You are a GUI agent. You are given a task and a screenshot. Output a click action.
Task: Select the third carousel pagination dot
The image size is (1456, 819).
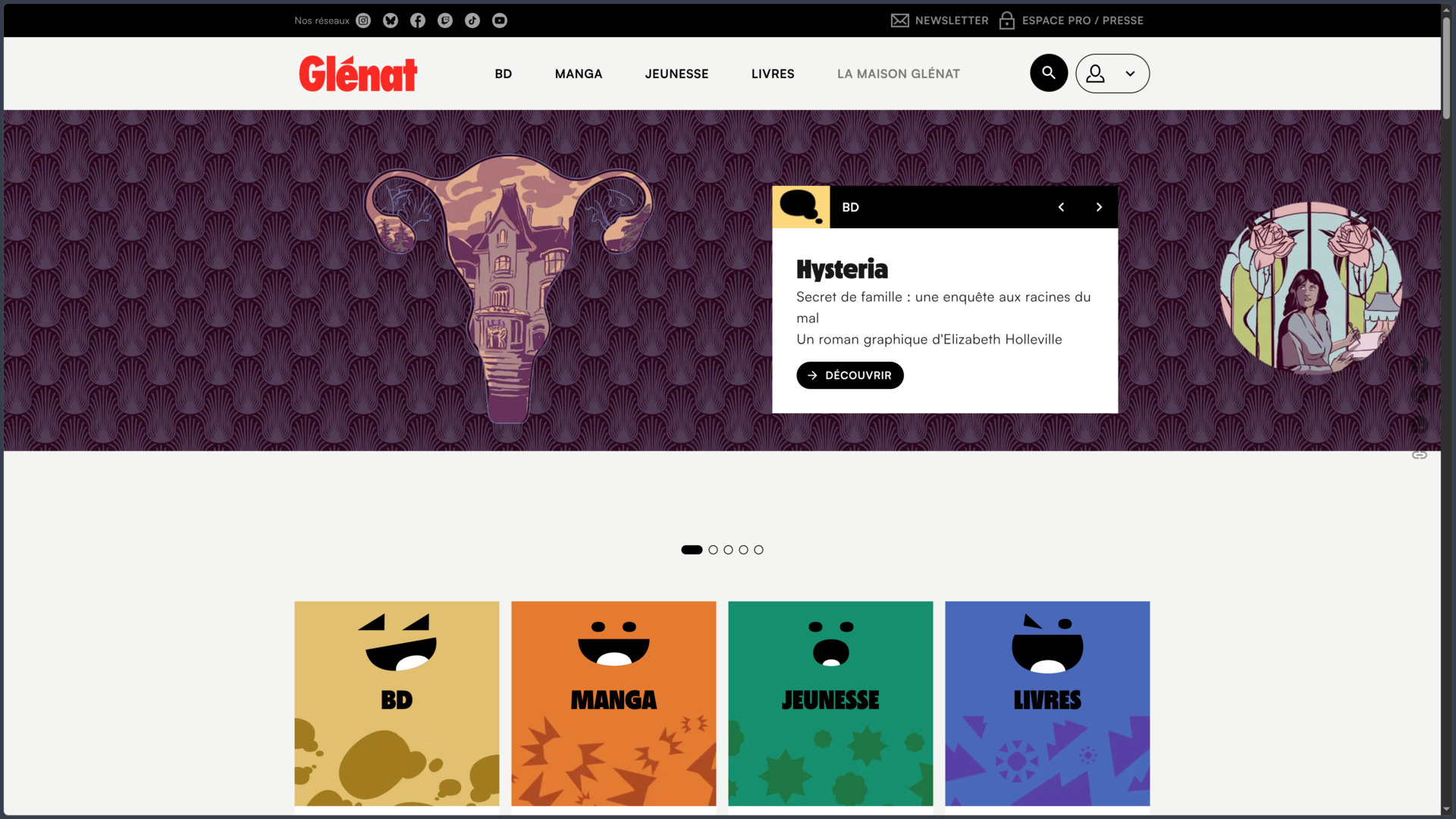(728, 550)
